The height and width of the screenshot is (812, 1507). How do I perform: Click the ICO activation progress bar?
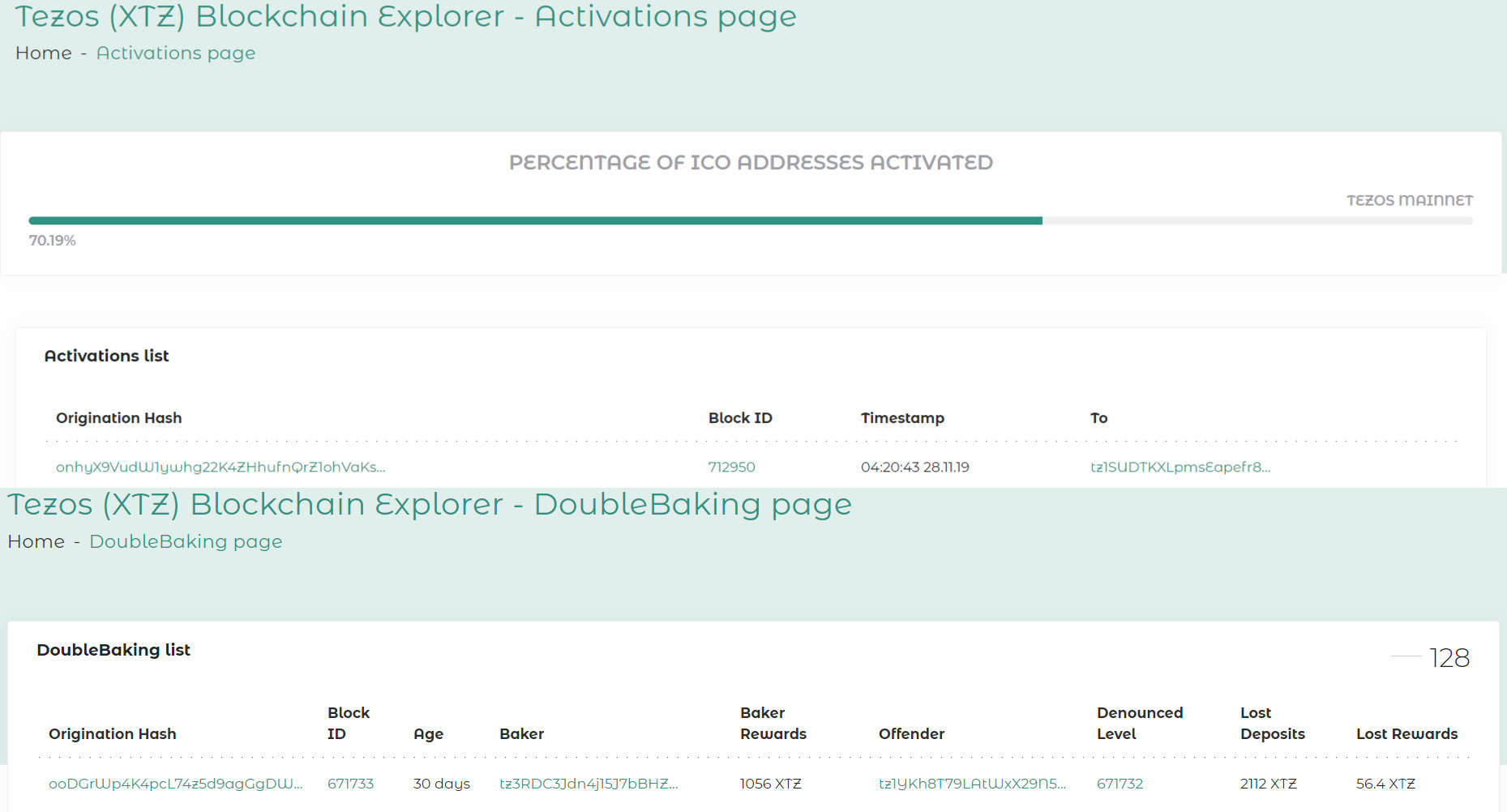751,220
